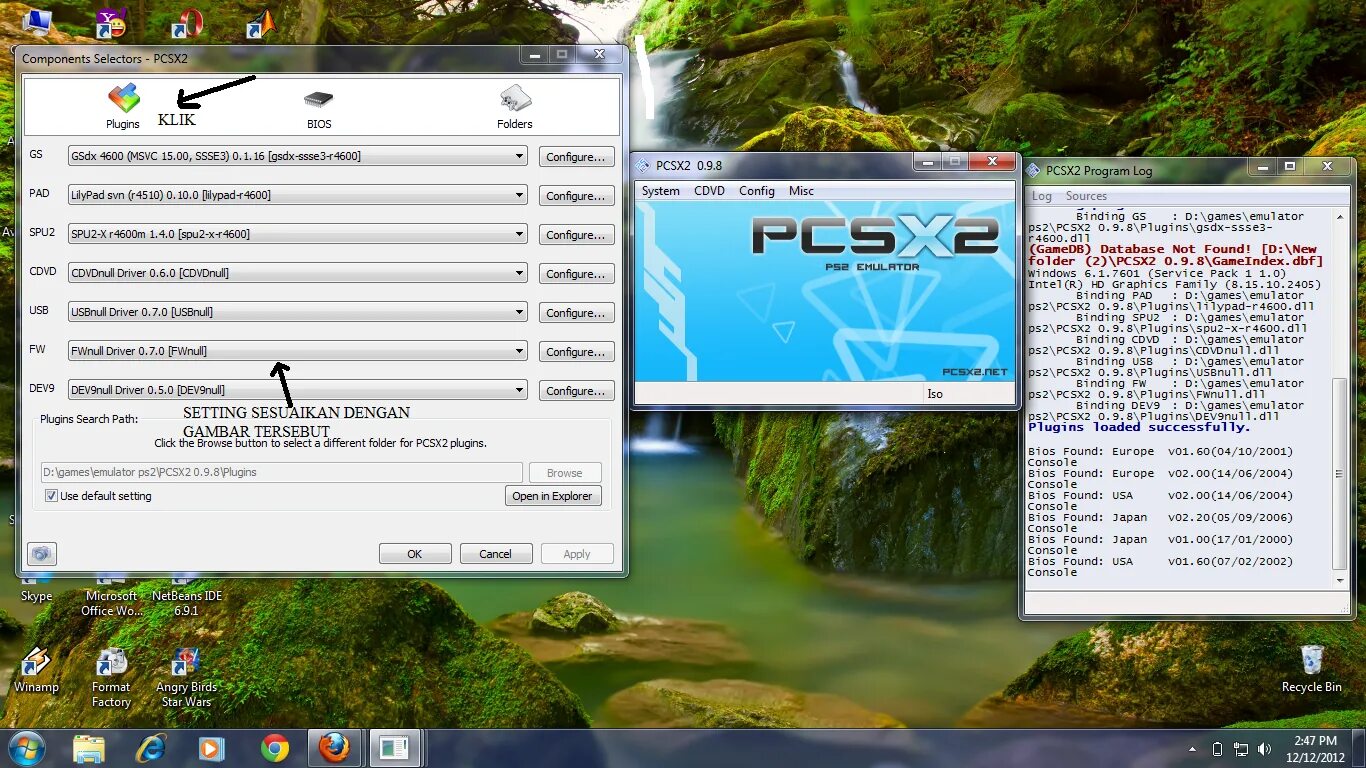The width and height of the screenshot is (1366, 768).
Task: Open Windows Media Player from taskbar
Action: click(x=211, y=748)
